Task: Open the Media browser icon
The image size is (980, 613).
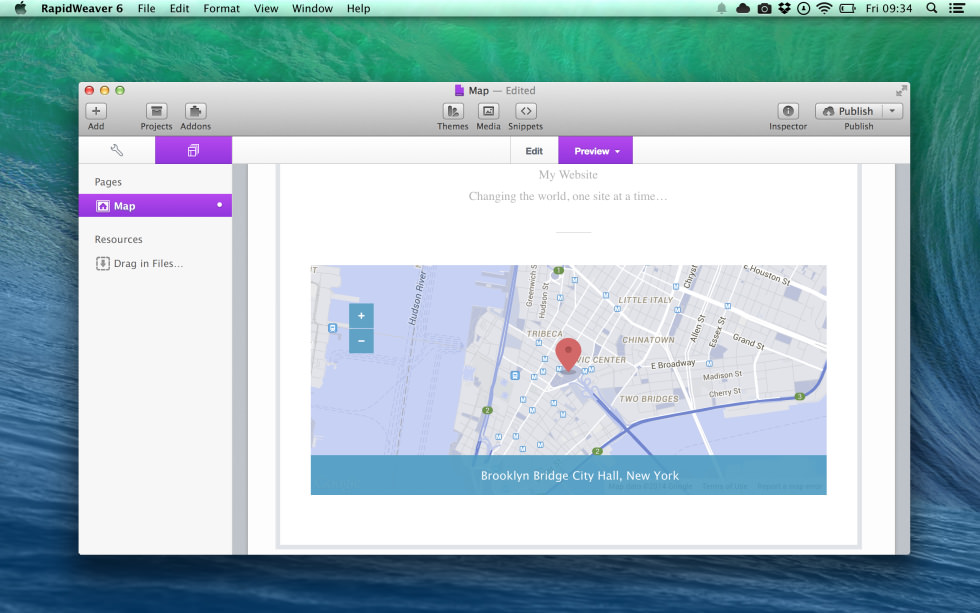Action: click(x=488, y=111)
